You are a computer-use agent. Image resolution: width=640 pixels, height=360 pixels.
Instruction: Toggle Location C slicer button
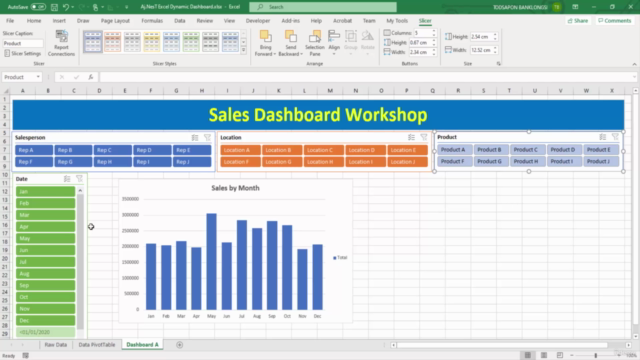324,150
